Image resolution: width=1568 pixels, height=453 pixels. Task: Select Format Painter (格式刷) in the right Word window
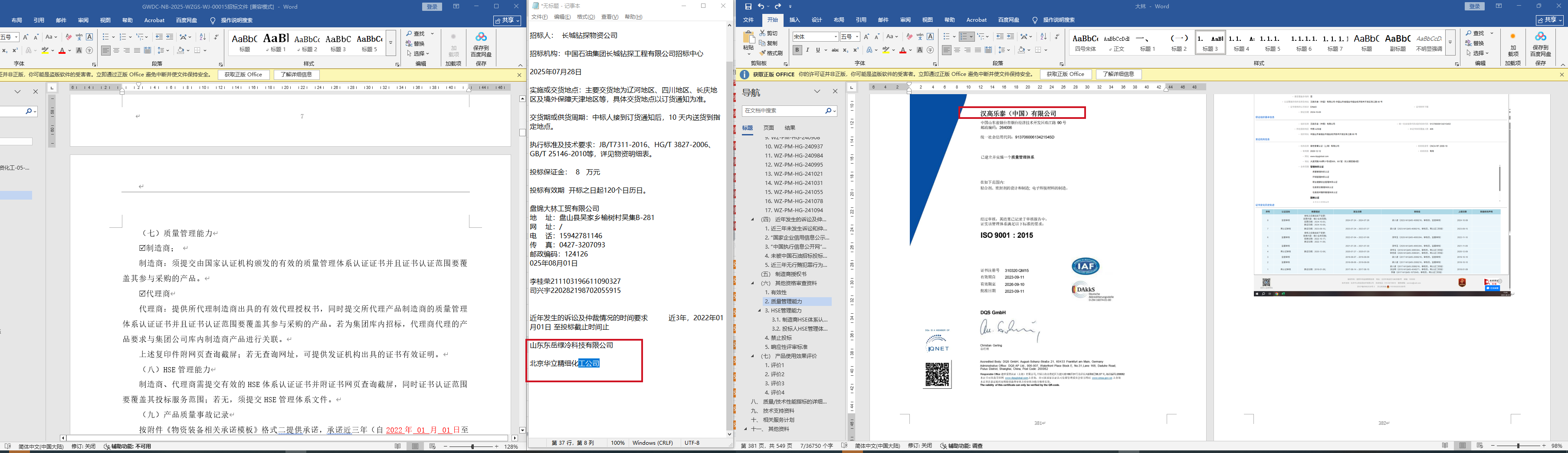pyautogui.click(x=771, y=53)
